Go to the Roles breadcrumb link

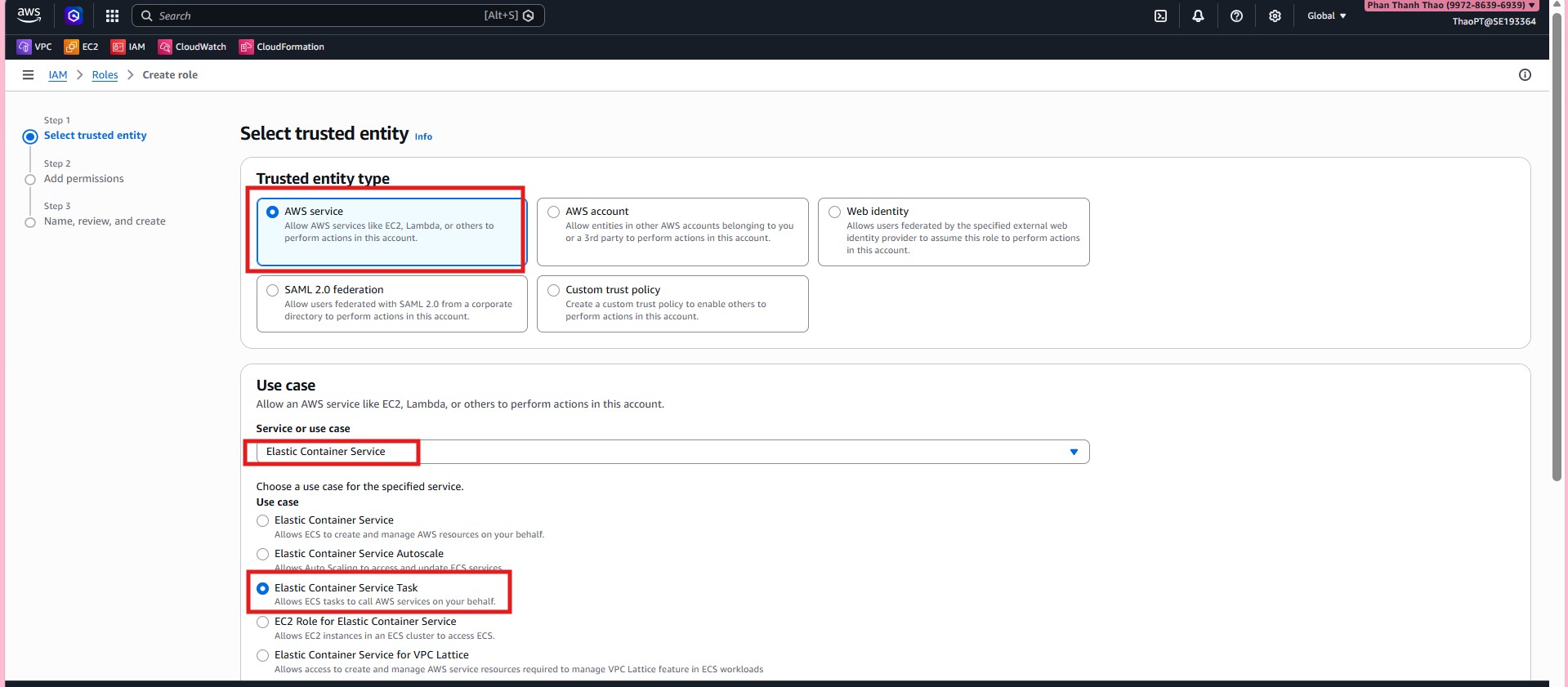click(x=105, y=75)
